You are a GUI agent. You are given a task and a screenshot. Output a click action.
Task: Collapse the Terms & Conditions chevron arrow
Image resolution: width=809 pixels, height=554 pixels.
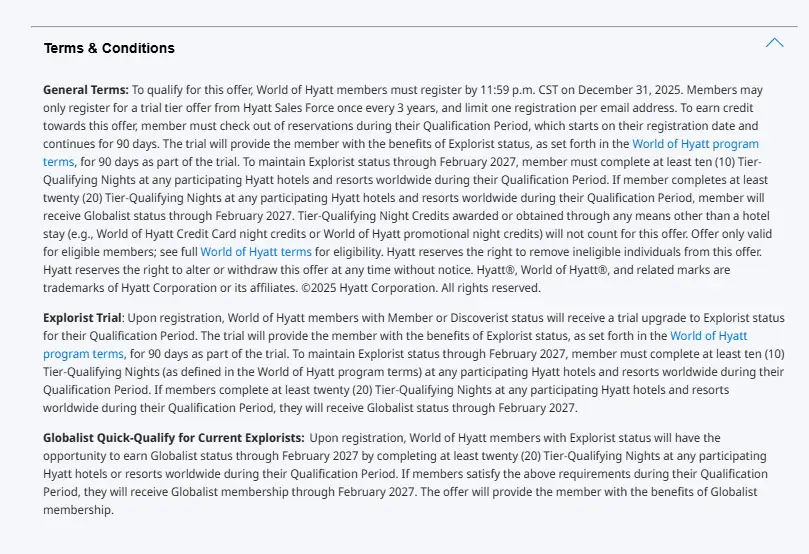774,43
